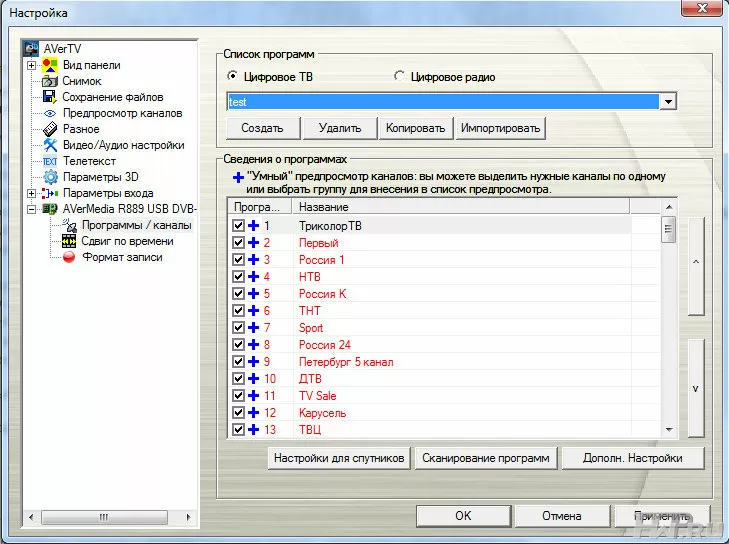
Task: Click the Импортировать button
Action: click(x=500, y=128)
